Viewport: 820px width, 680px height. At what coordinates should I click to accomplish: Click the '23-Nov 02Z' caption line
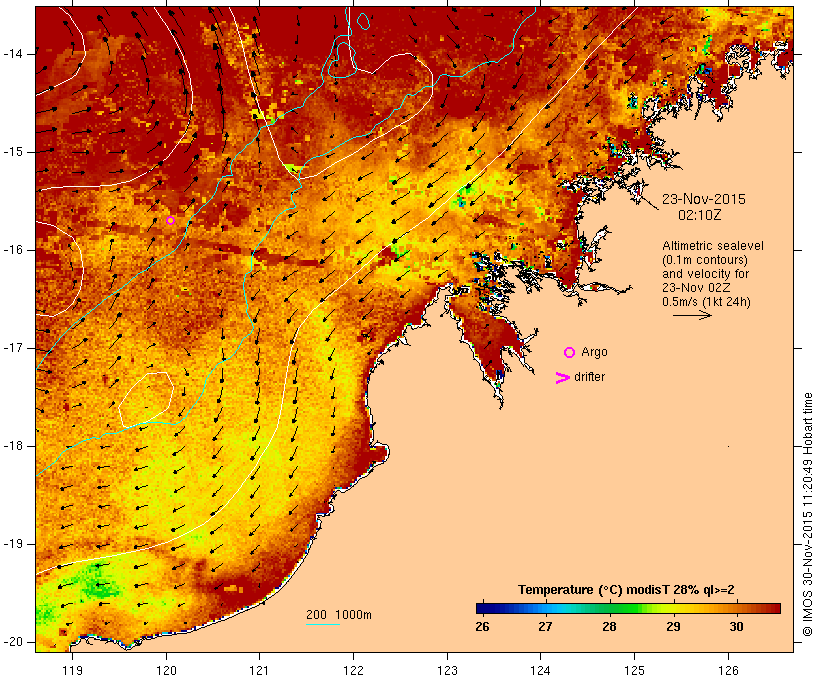coord(696,288)
